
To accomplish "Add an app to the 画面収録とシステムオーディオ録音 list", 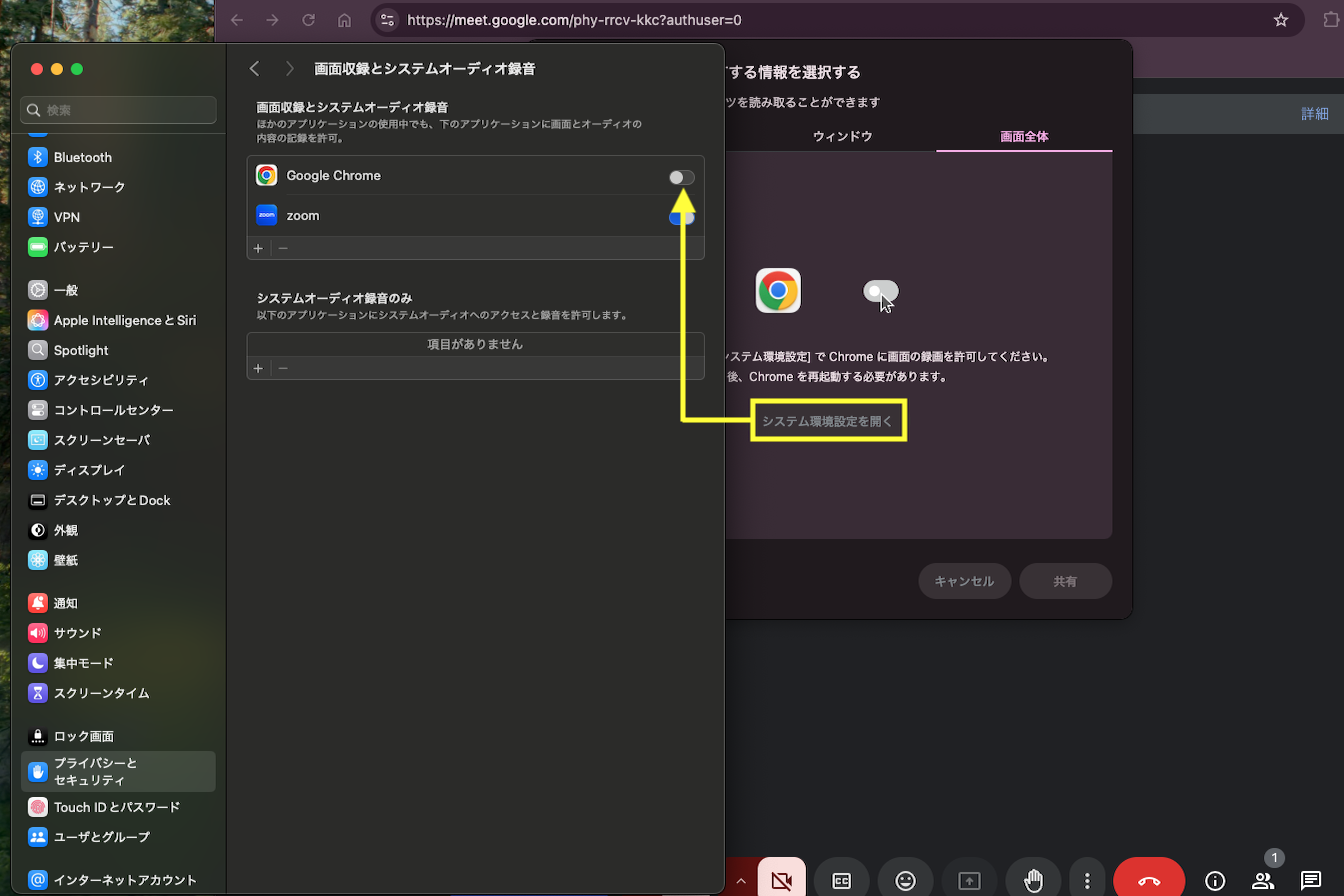I will pyautogui.click(x=258, y=248).
